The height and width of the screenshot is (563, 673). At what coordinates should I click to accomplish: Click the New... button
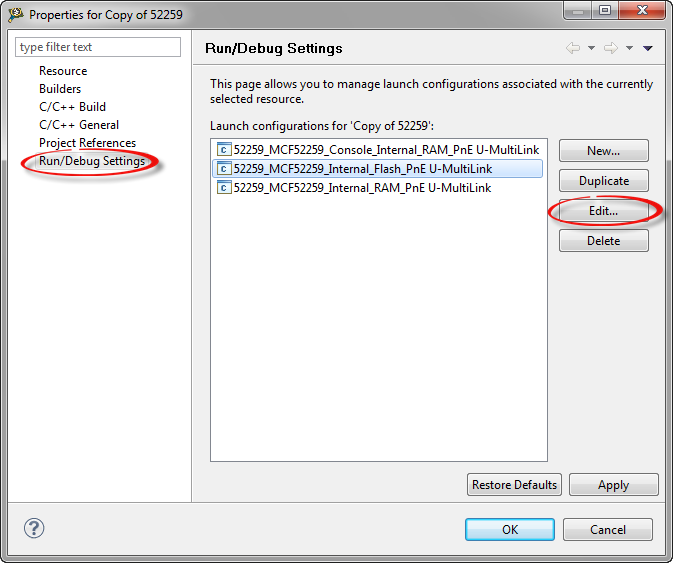coord(603,151)
